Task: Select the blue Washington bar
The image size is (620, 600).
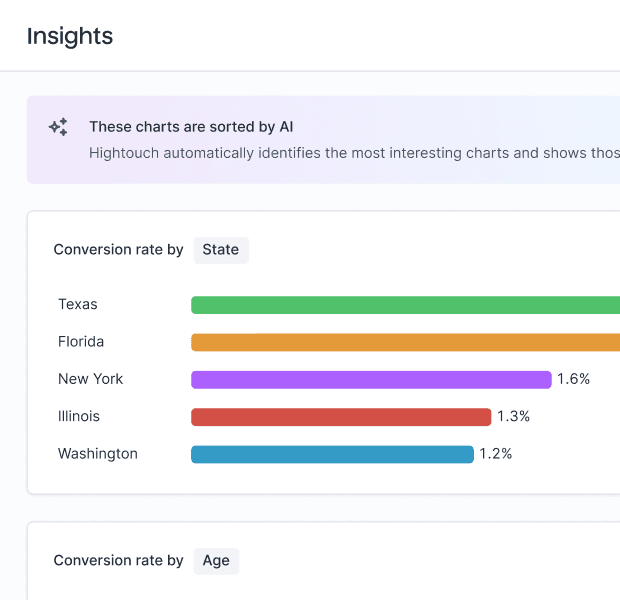Action: pyautogui.click(x=332, y=454)
